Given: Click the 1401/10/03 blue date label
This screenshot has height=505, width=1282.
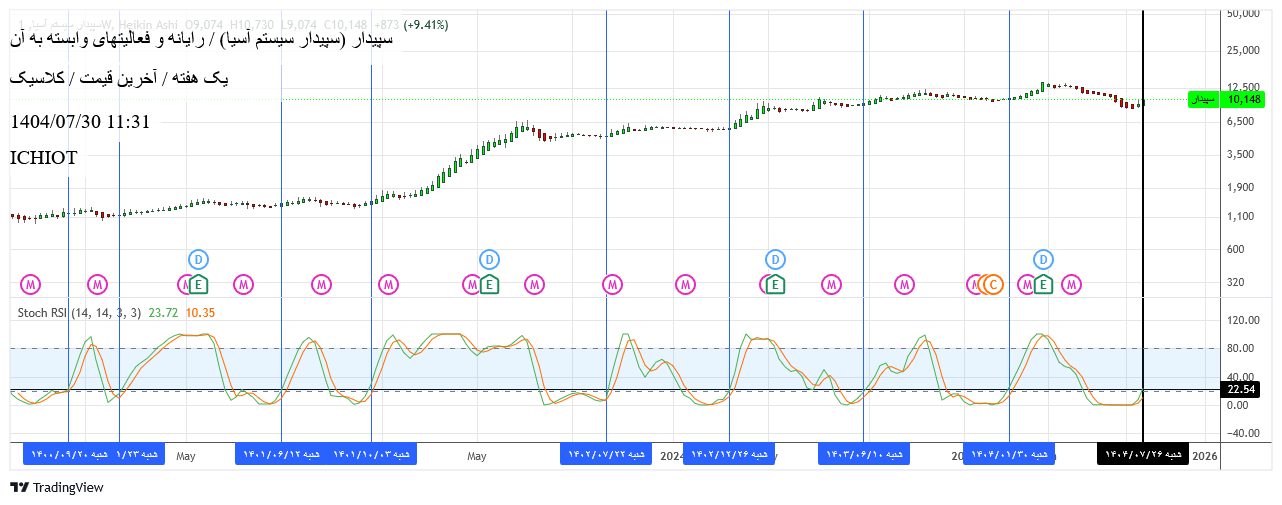Looking at the screenshot, I should pyautogui.click(x=372, y=455).
